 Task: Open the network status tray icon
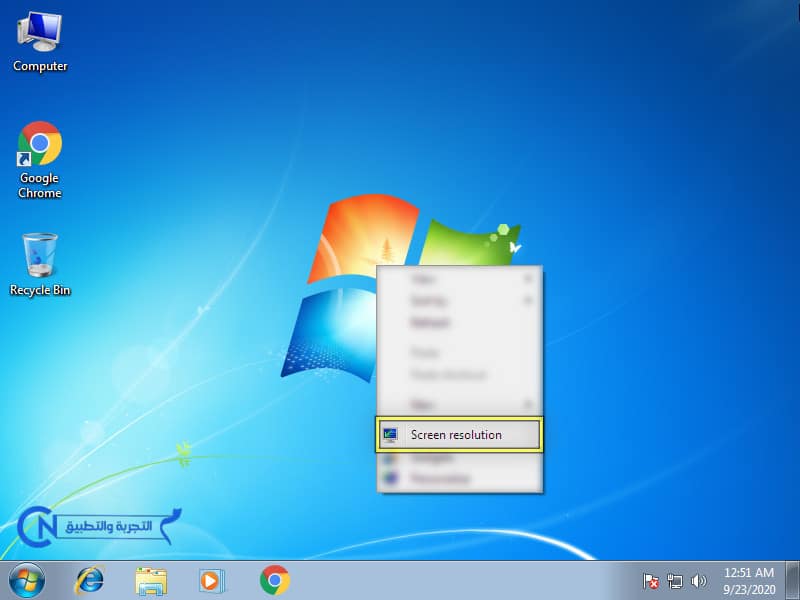pos(674,581)
